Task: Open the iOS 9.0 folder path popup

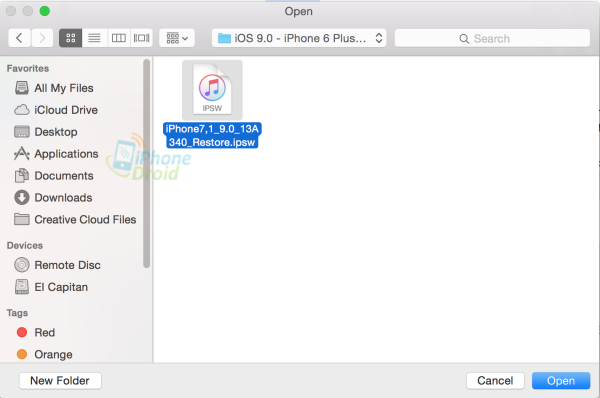Action: tap(299, 38)
